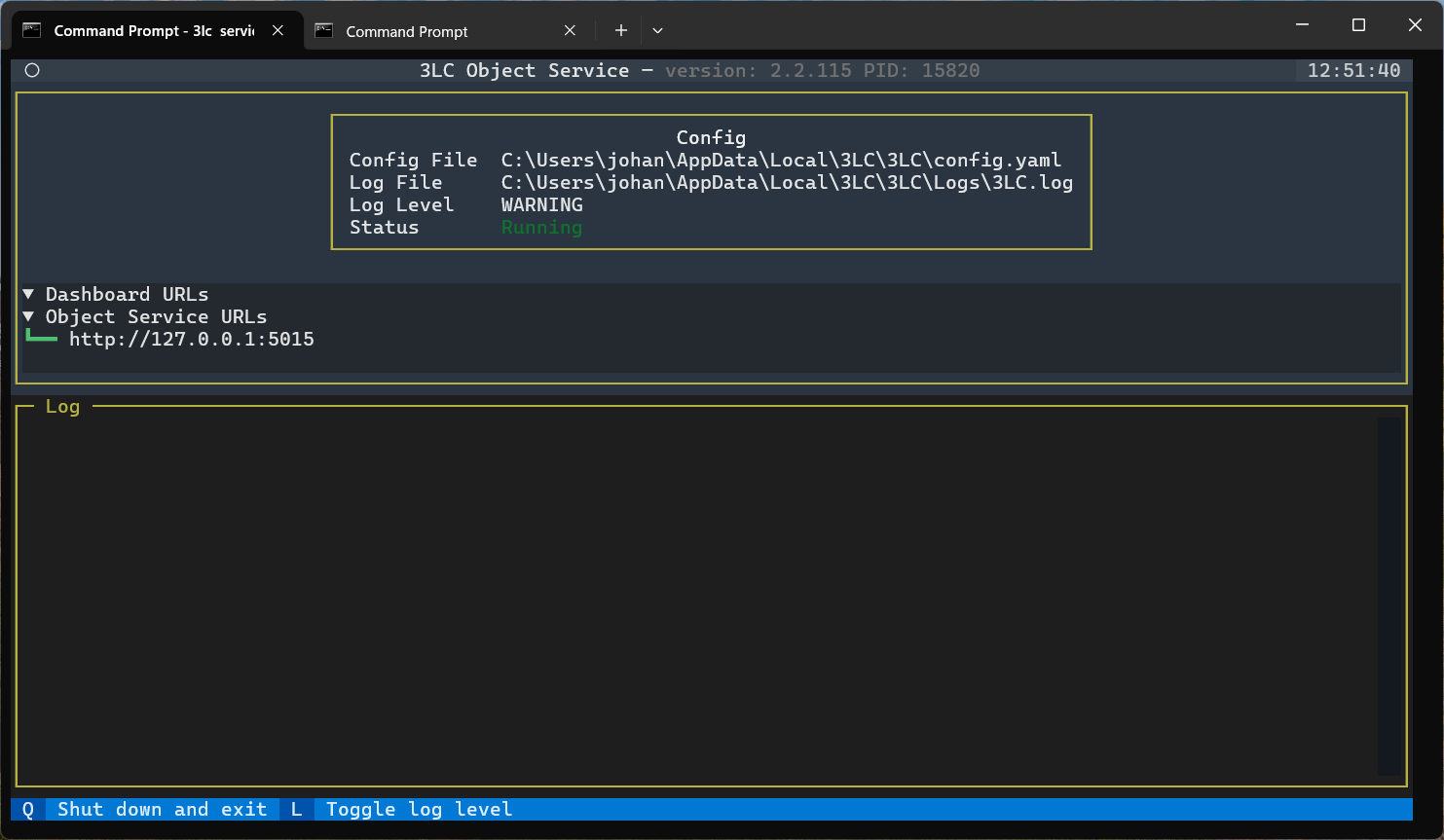Click the clock showing 12:51:40
The width and height of the screenshot is (1444, 840).
(1353, 69)
